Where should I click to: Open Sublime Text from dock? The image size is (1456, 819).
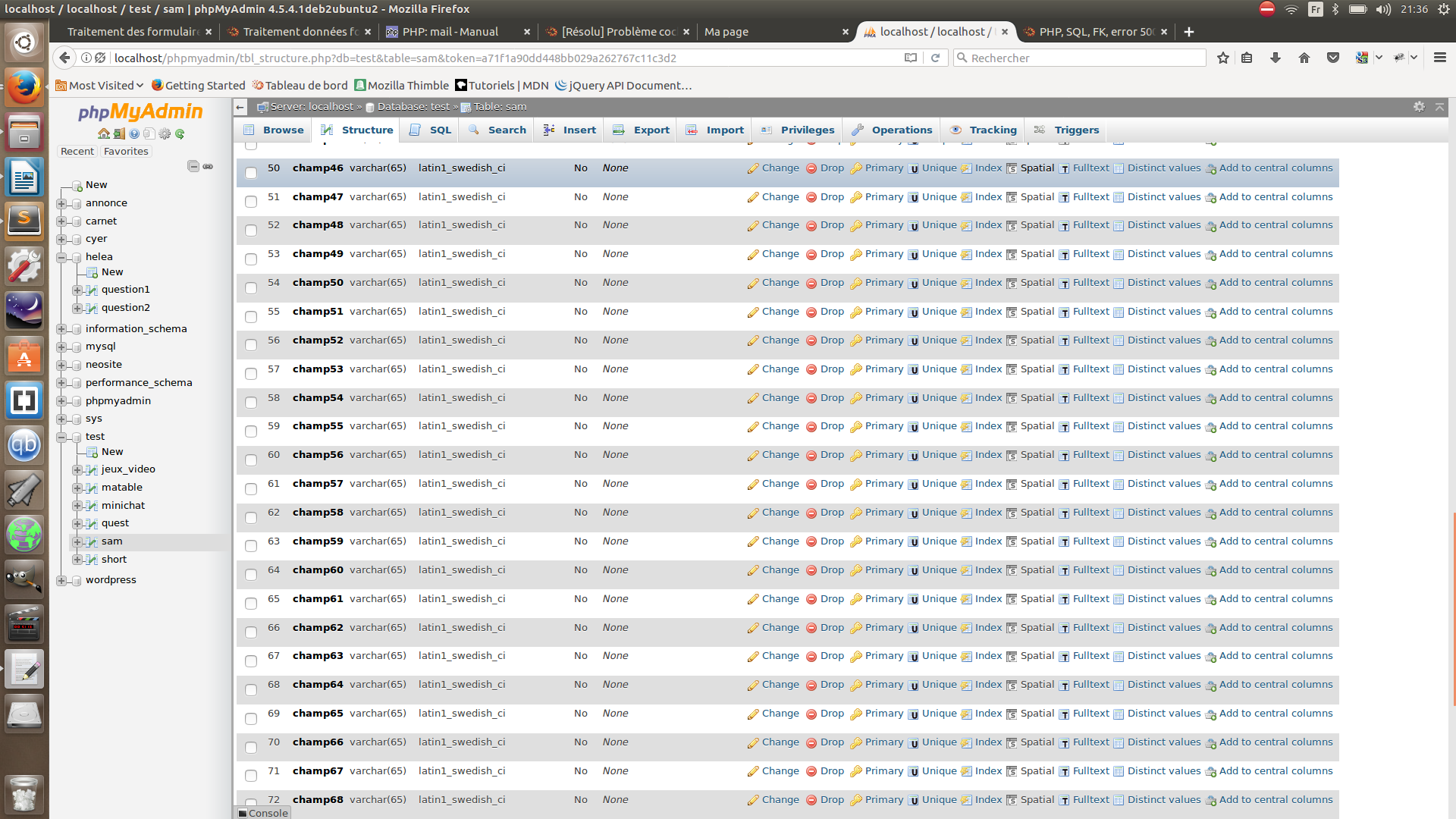click(x=24, y=222)
